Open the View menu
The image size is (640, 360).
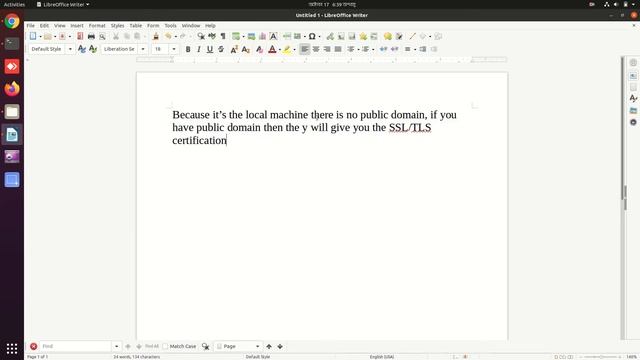click(60, 25)
